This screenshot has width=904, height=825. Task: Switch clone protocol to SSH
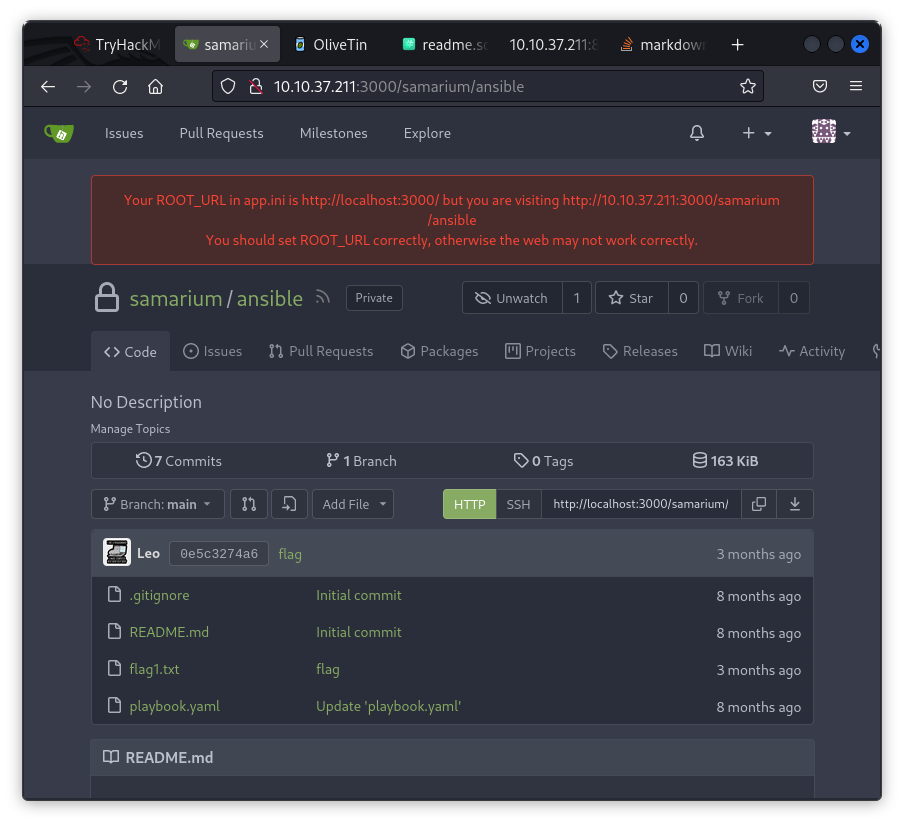[518, 504]
